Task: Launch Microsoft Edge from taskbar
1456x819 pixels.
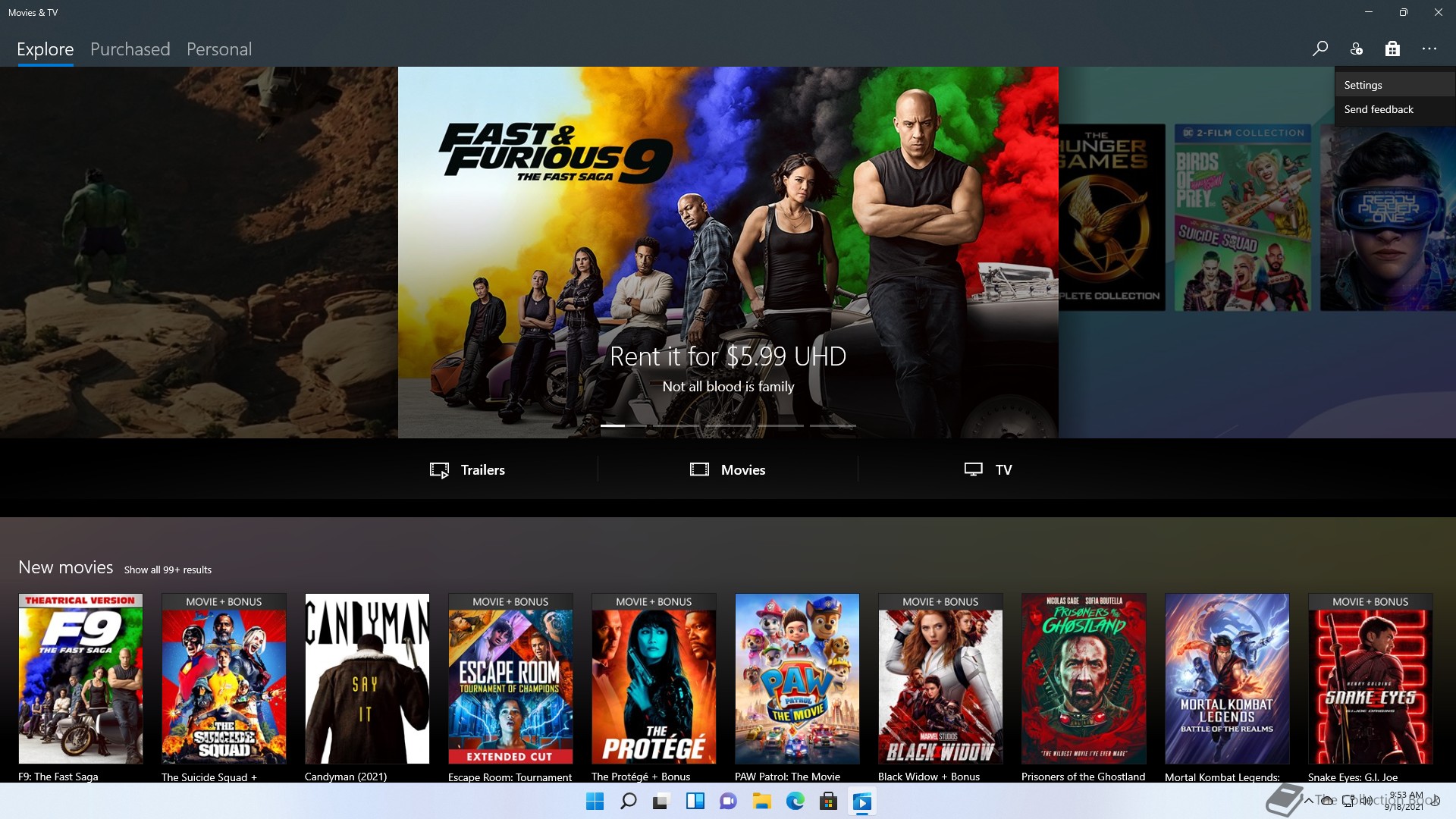Action: (795, 801)
